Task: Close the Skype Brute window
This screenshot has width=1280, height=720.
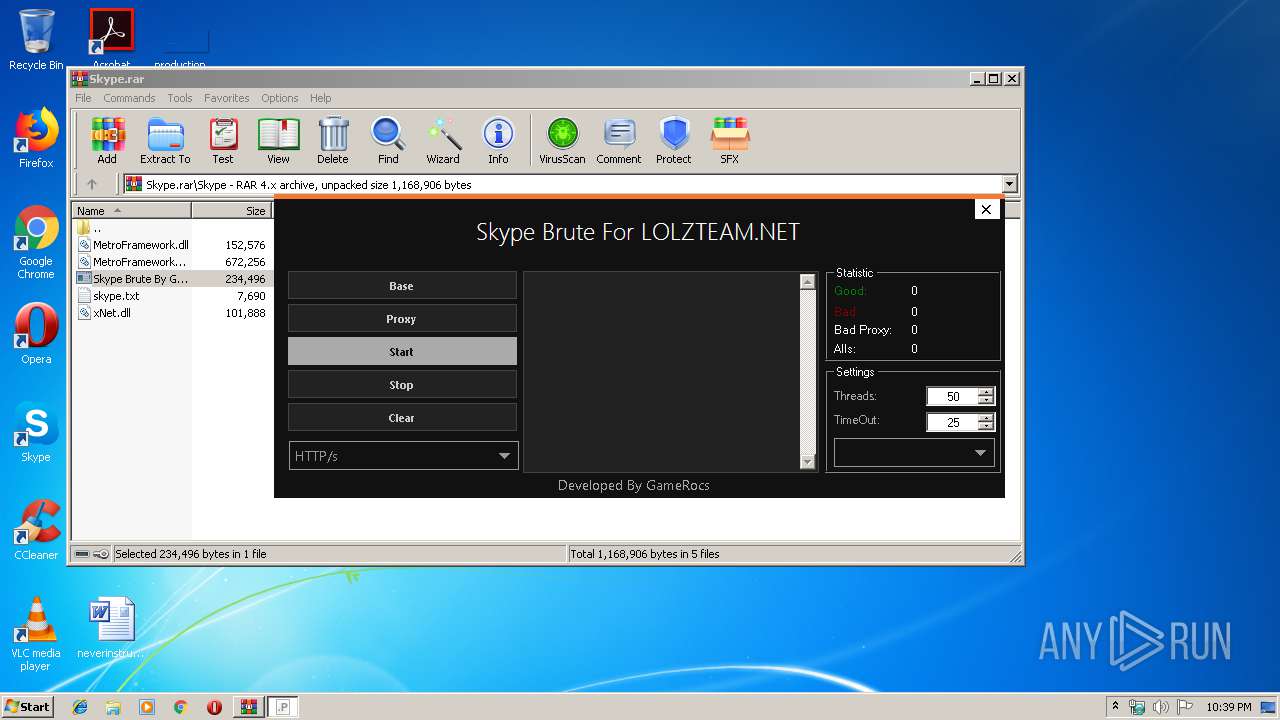Action: click(986, 209)
